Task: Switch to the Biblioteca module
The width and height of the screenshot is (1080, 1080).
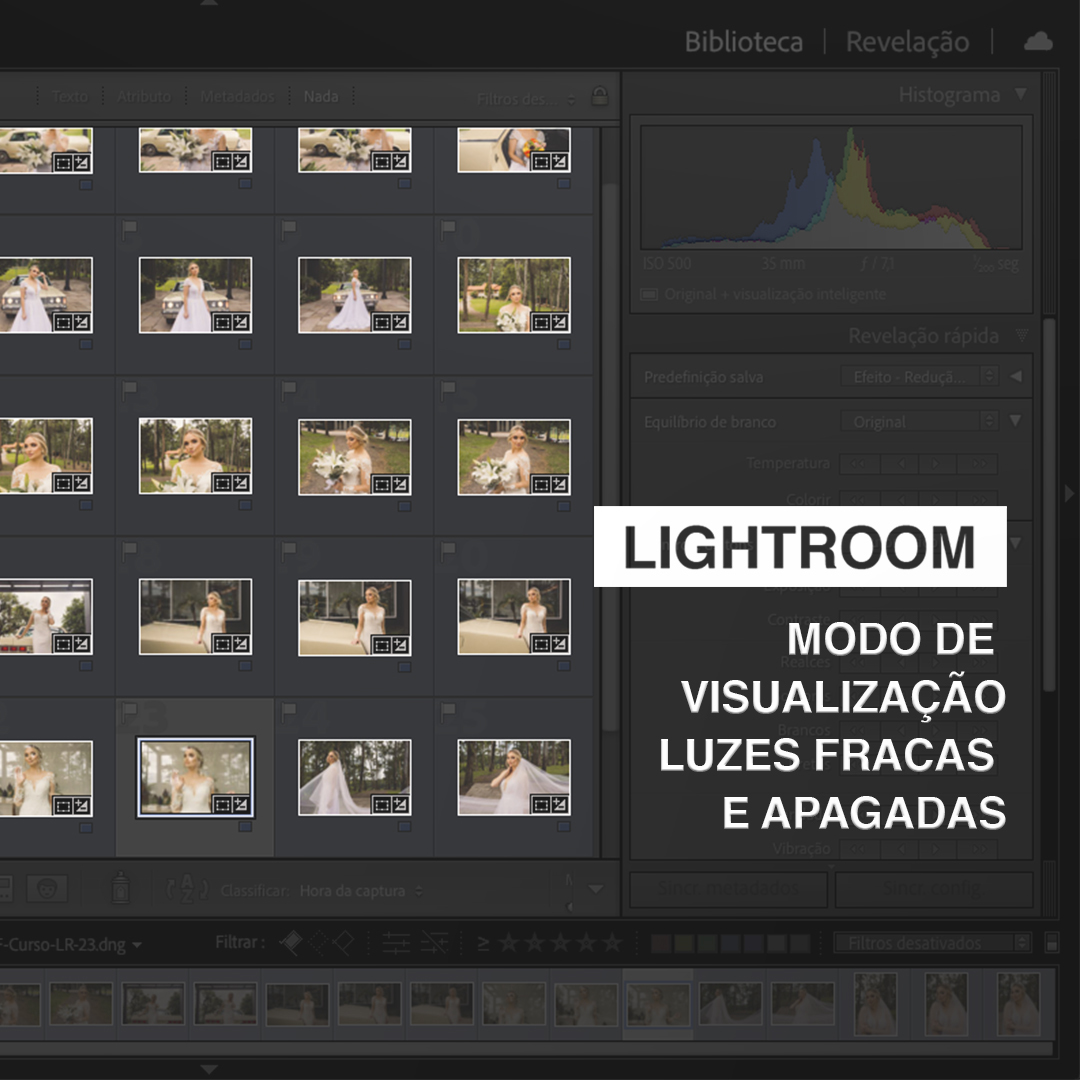Action: click(743, 42)
